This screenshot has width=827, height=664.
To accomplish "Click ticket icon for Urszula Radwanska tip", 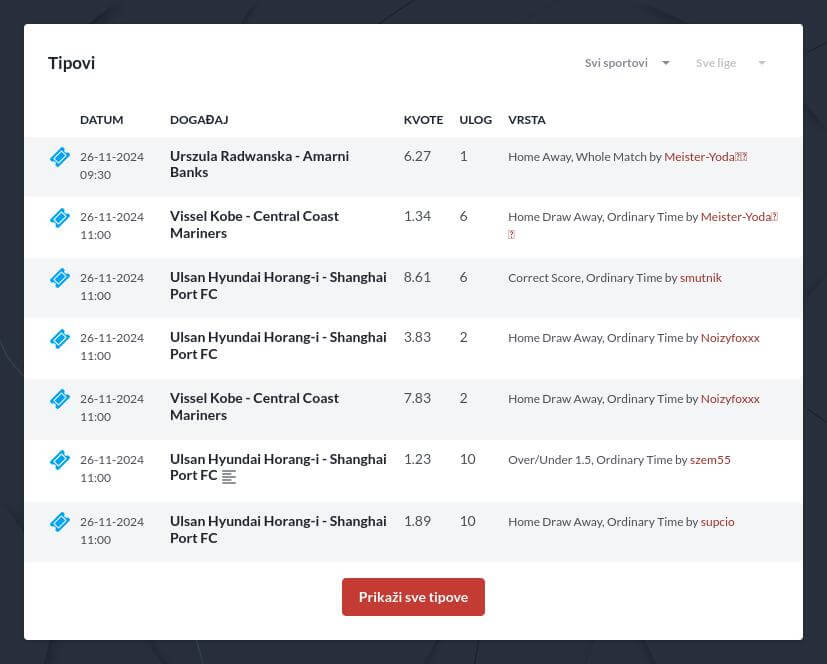I will coord(59,158).
